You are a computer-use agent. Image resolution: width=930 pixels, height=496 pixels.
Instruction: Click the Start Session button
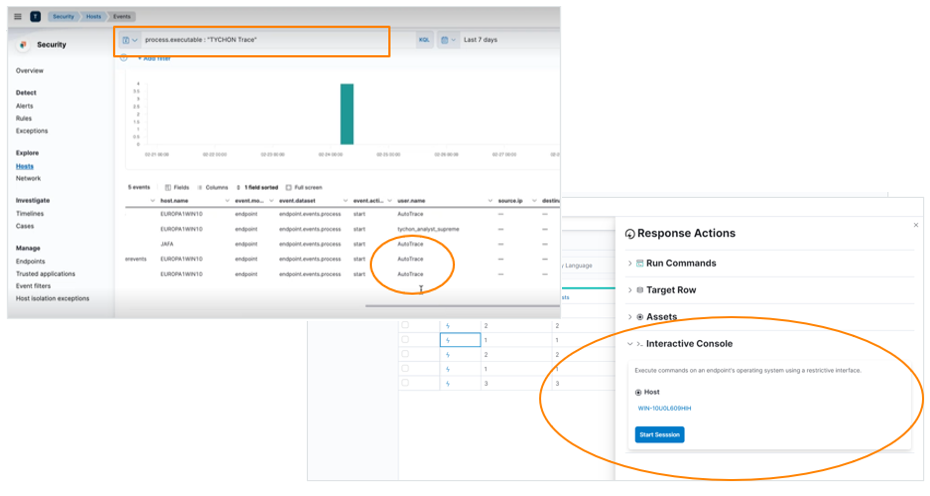[x=660, y=435]
